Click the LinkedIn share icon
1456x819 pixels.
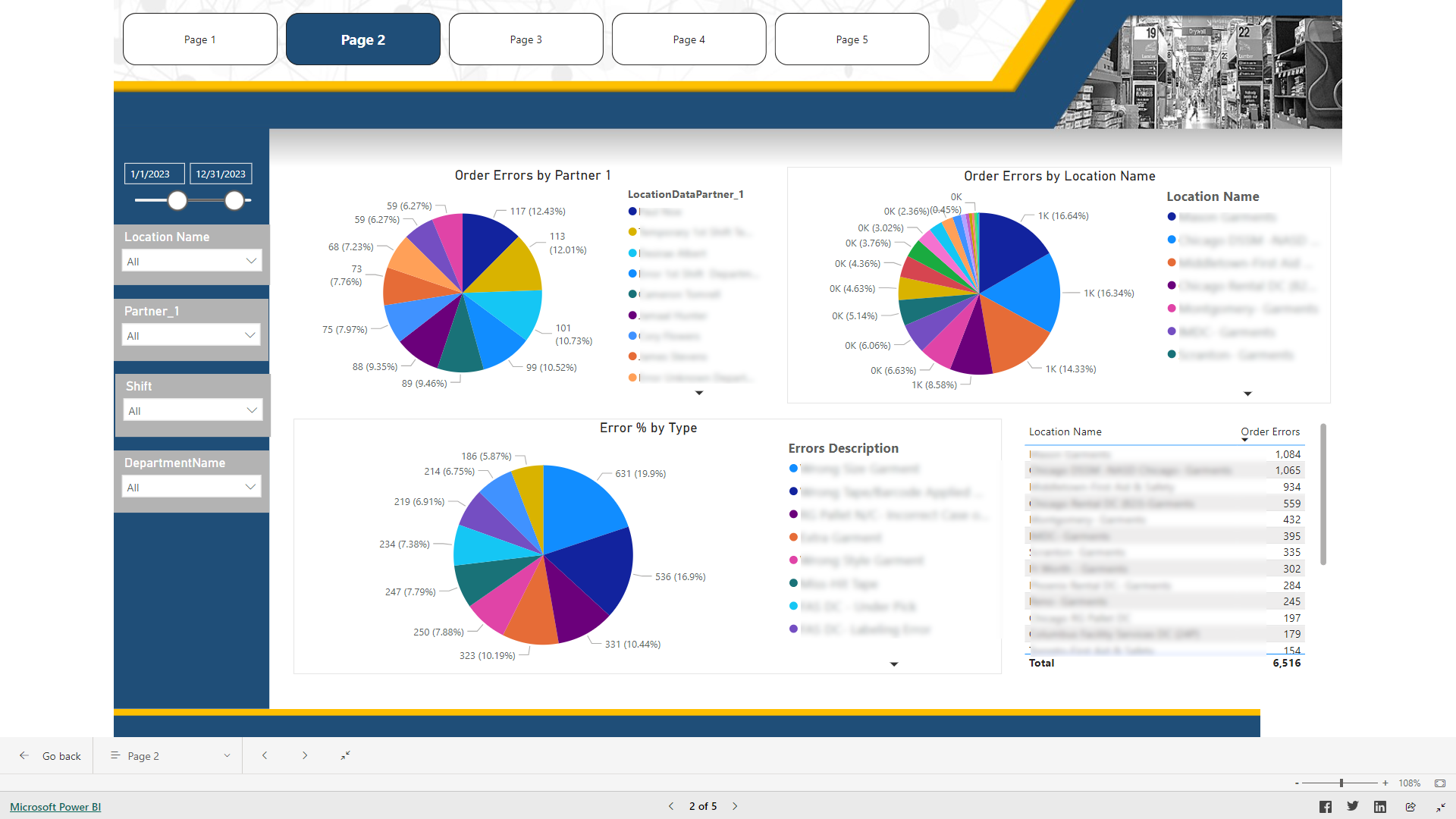click(x=1381, y=806)
